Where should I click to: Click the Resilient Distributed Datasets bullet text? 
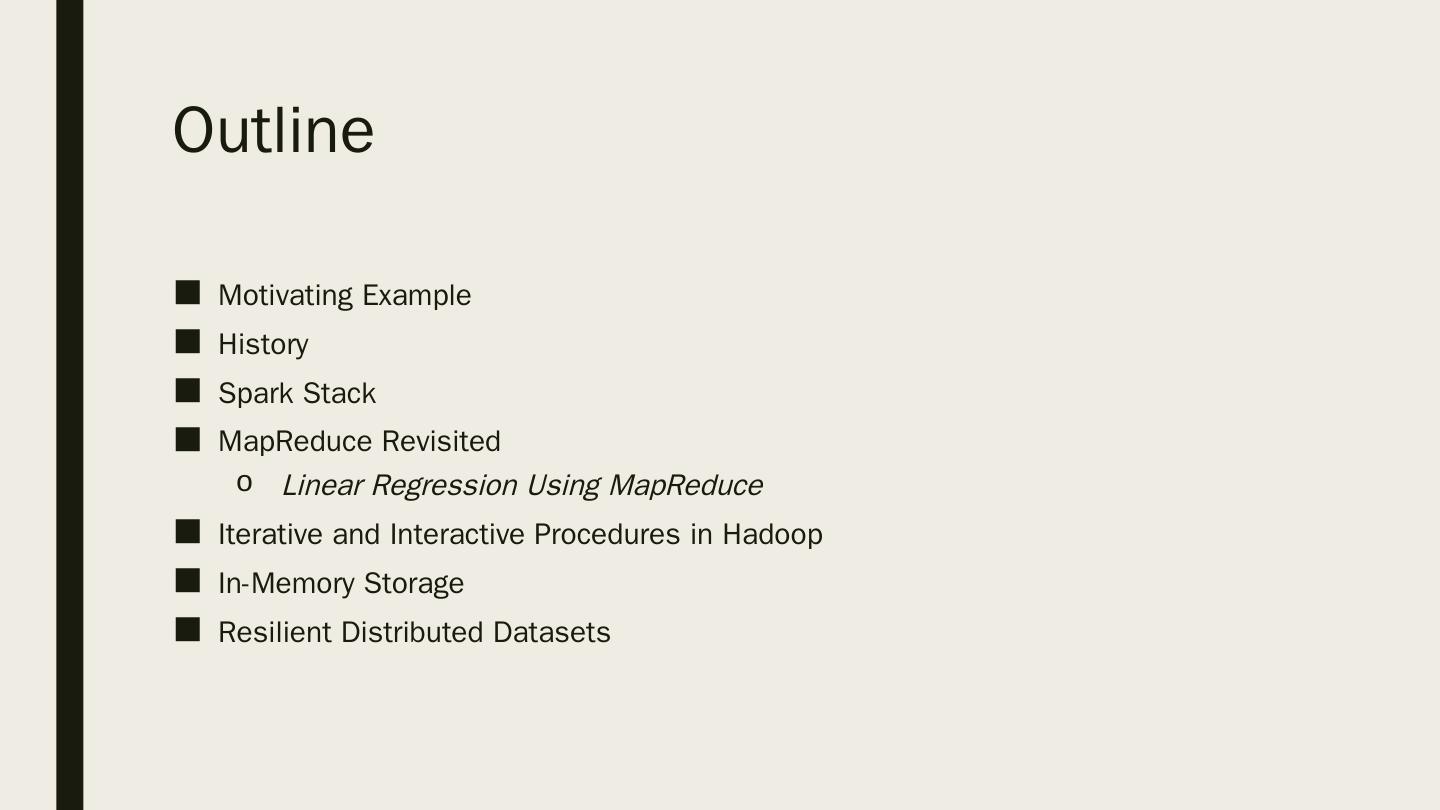click(414, 632)
